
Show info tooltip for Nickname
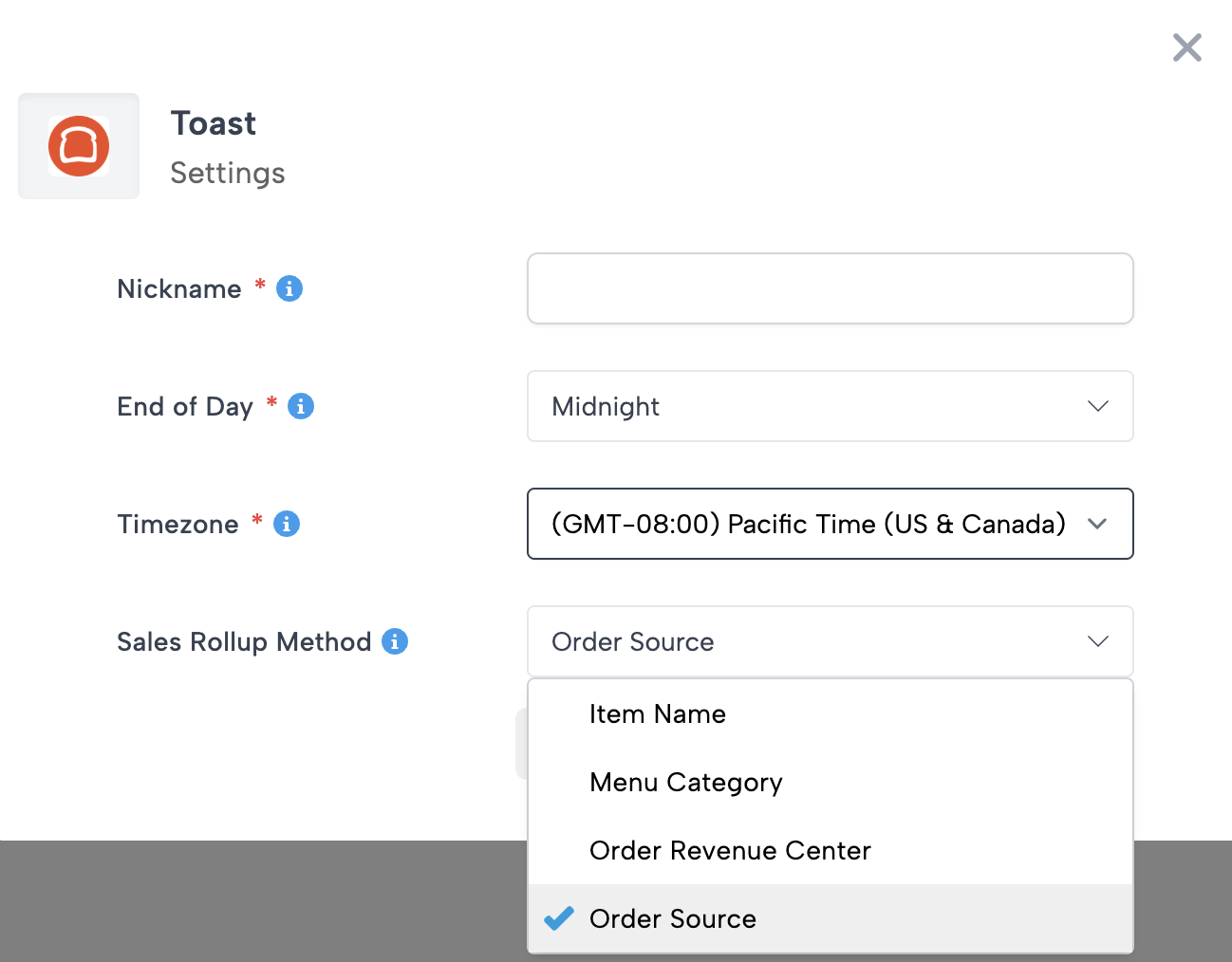(x=289, y=288)
